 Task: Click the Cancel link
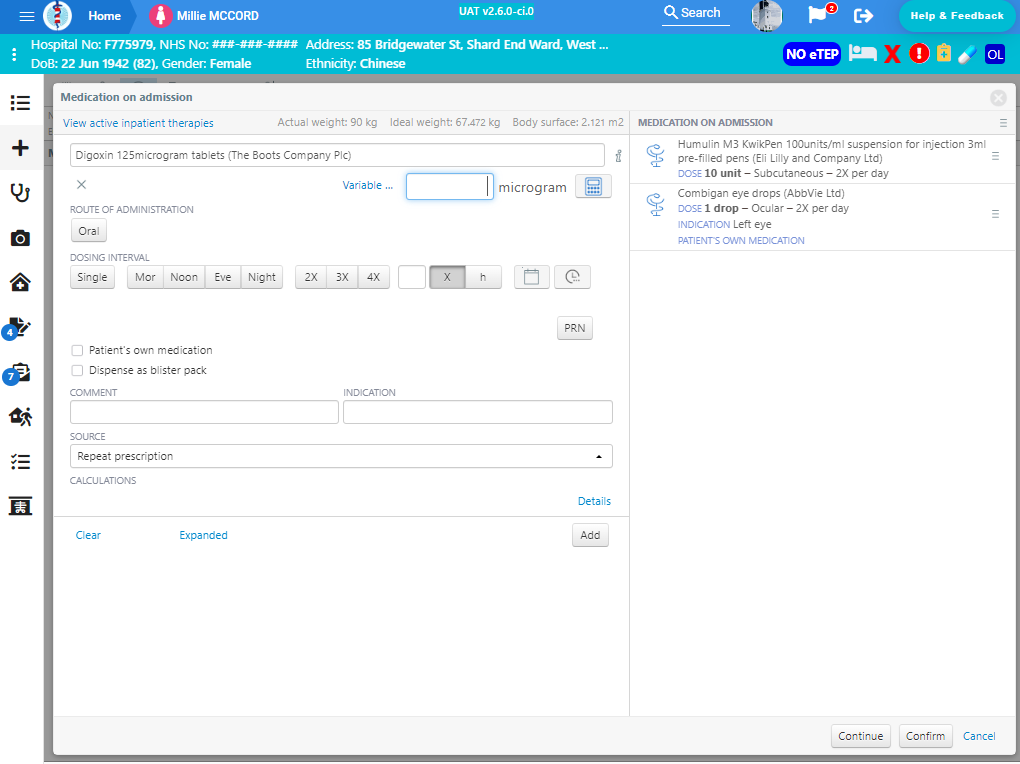point(979,736)
